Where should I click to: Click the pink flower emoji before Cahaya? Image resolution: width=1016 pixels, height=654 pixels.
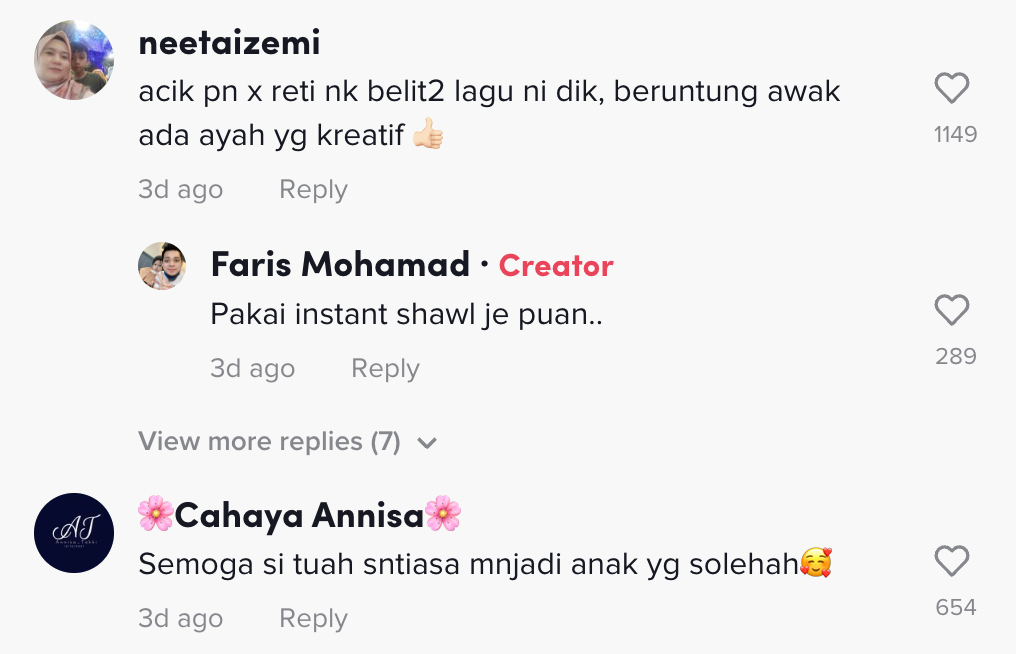(x=156, y=514)
